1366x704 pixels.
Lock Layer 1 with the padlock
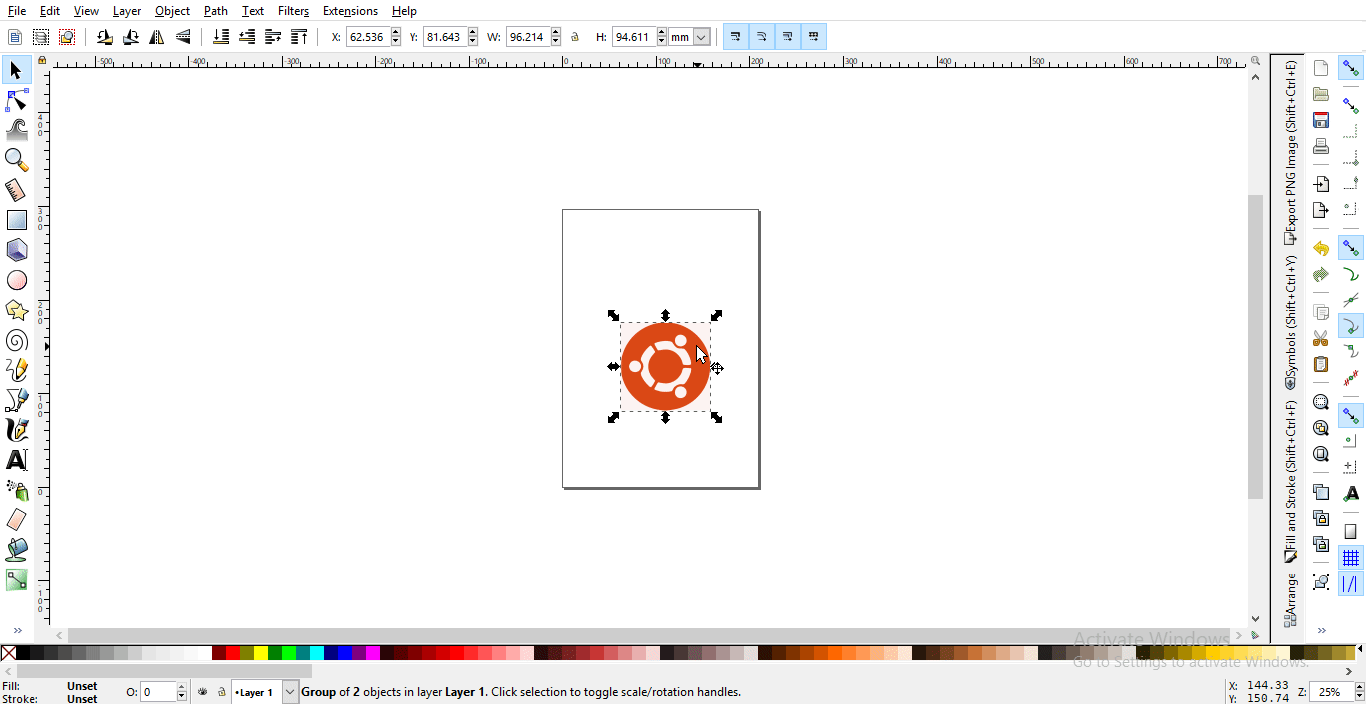click(x=219, y=691)
